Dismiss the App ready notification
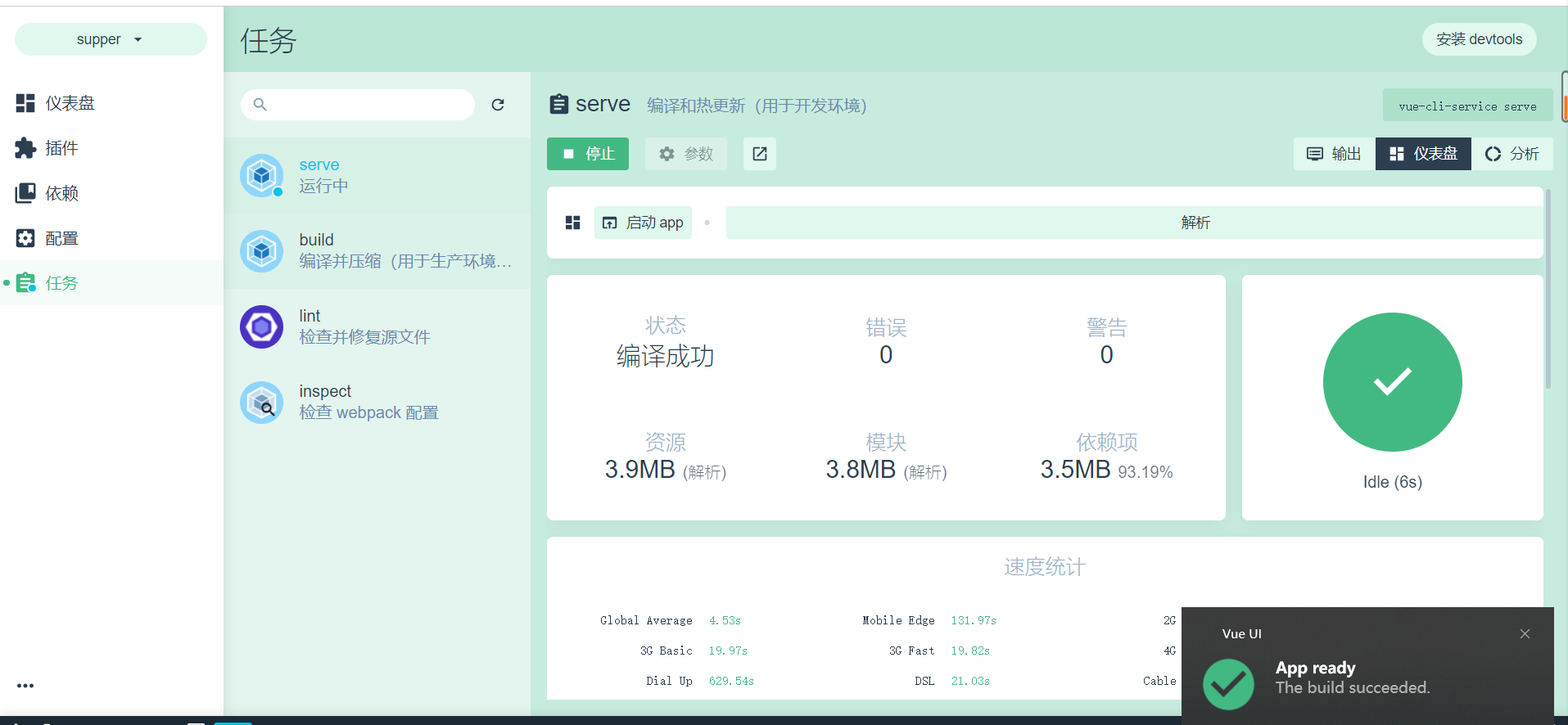 [x=1525, y=634]
